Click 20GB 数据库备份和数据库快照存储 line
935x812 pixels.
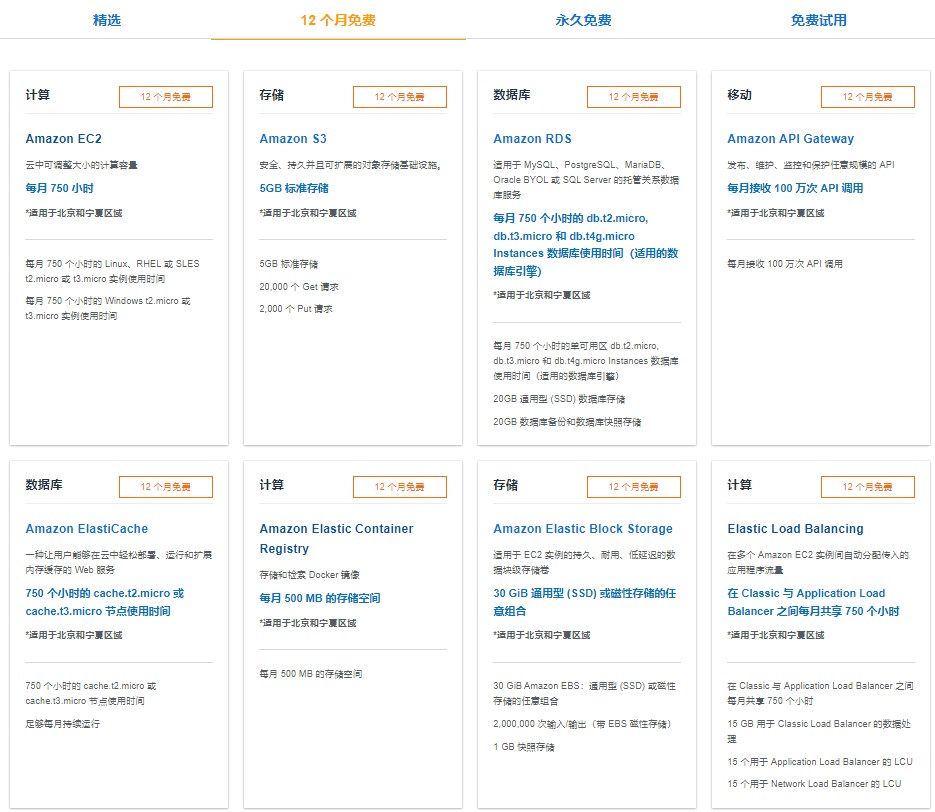[x=566, y=422]
